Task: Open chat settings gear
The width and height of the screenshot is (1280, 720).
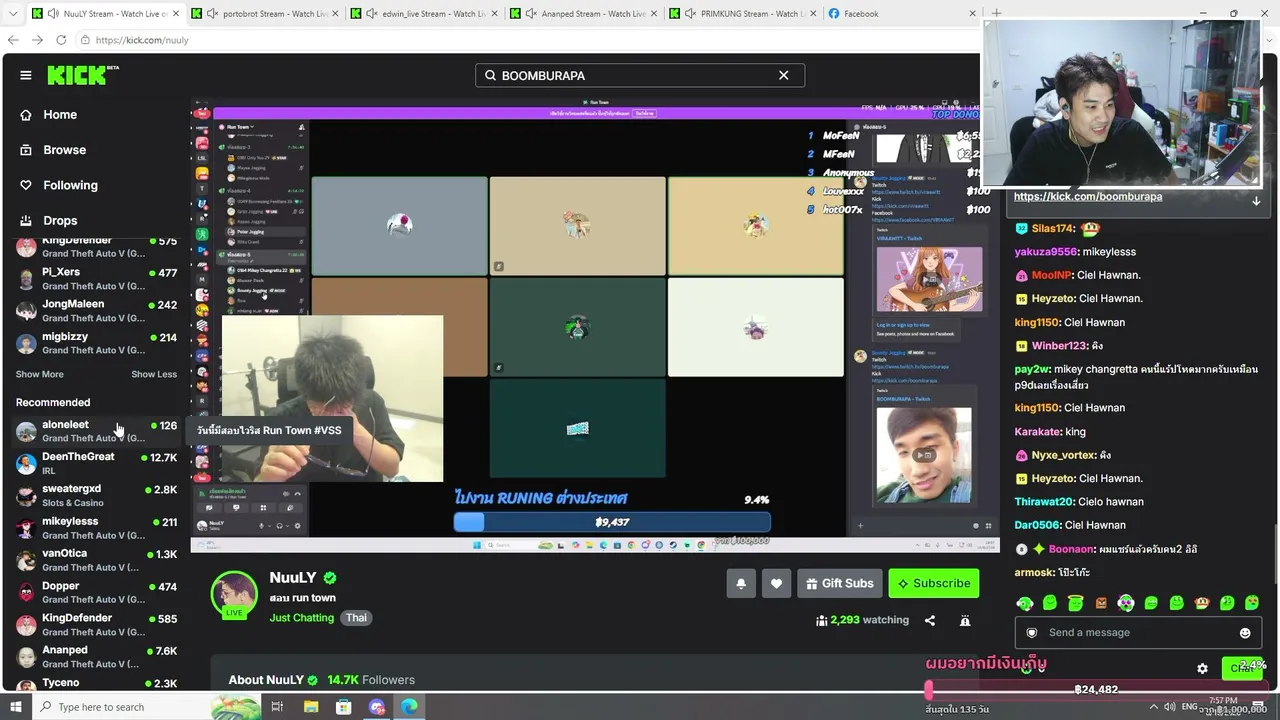Action: (1202, 668)
